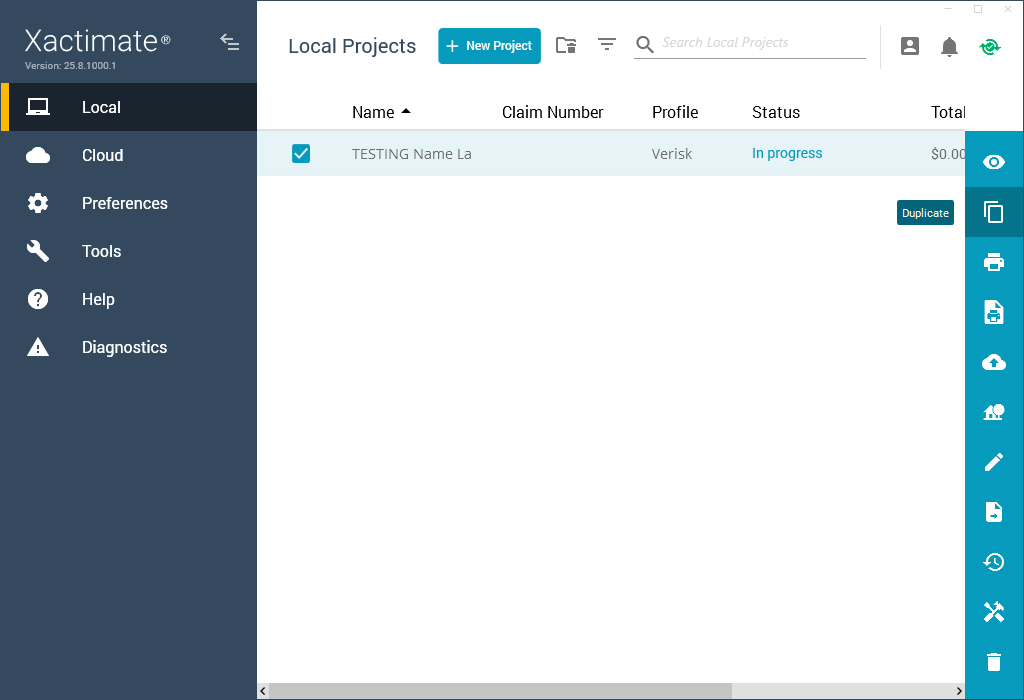This screenshot has height=700, width=1024.
Task: Open the Tools section
Action: pyautogui.click(x=129, y=251)
